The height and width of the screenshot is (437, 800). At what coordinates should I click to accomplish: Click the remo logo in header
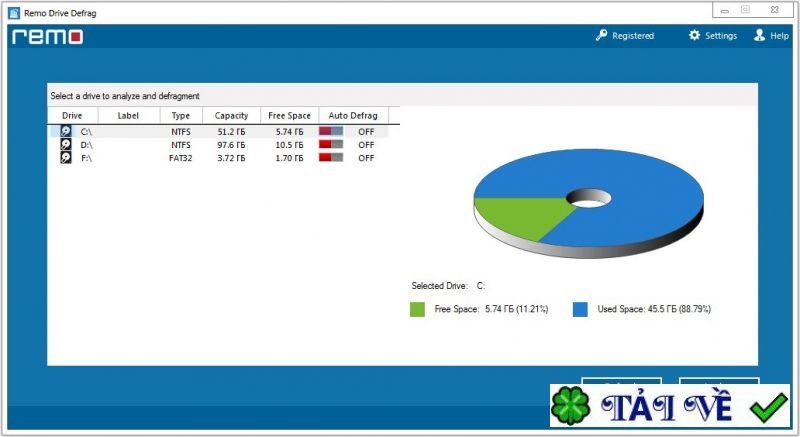47,37
